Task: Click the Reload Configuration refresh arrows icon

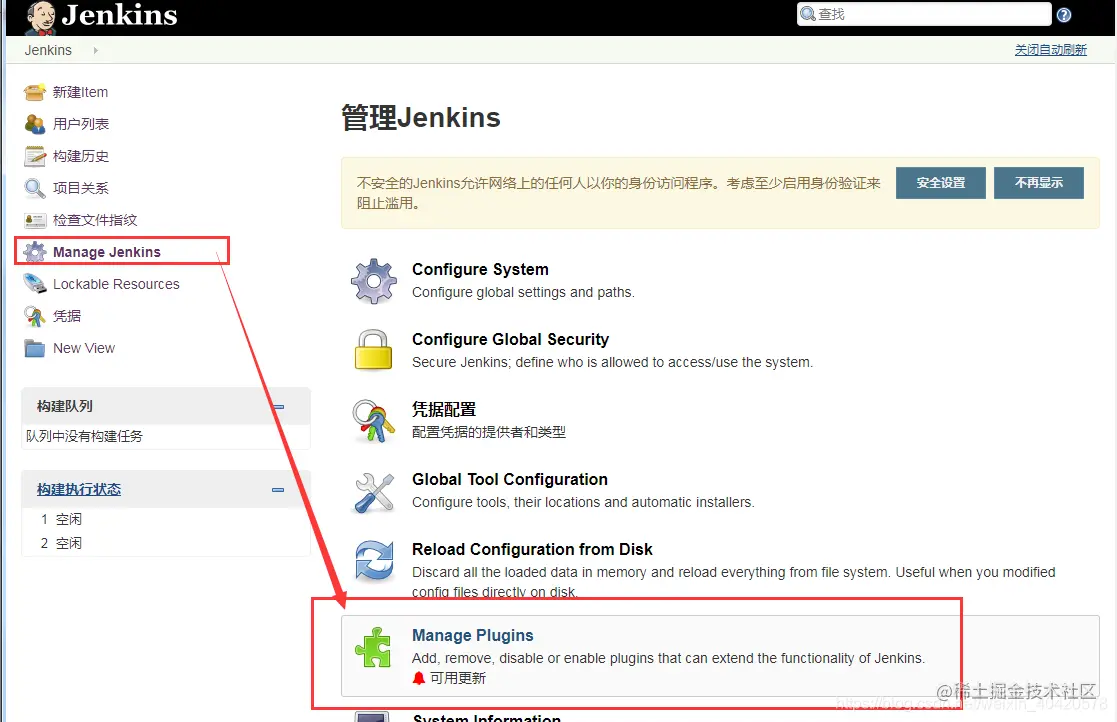Action: (374, 561)
